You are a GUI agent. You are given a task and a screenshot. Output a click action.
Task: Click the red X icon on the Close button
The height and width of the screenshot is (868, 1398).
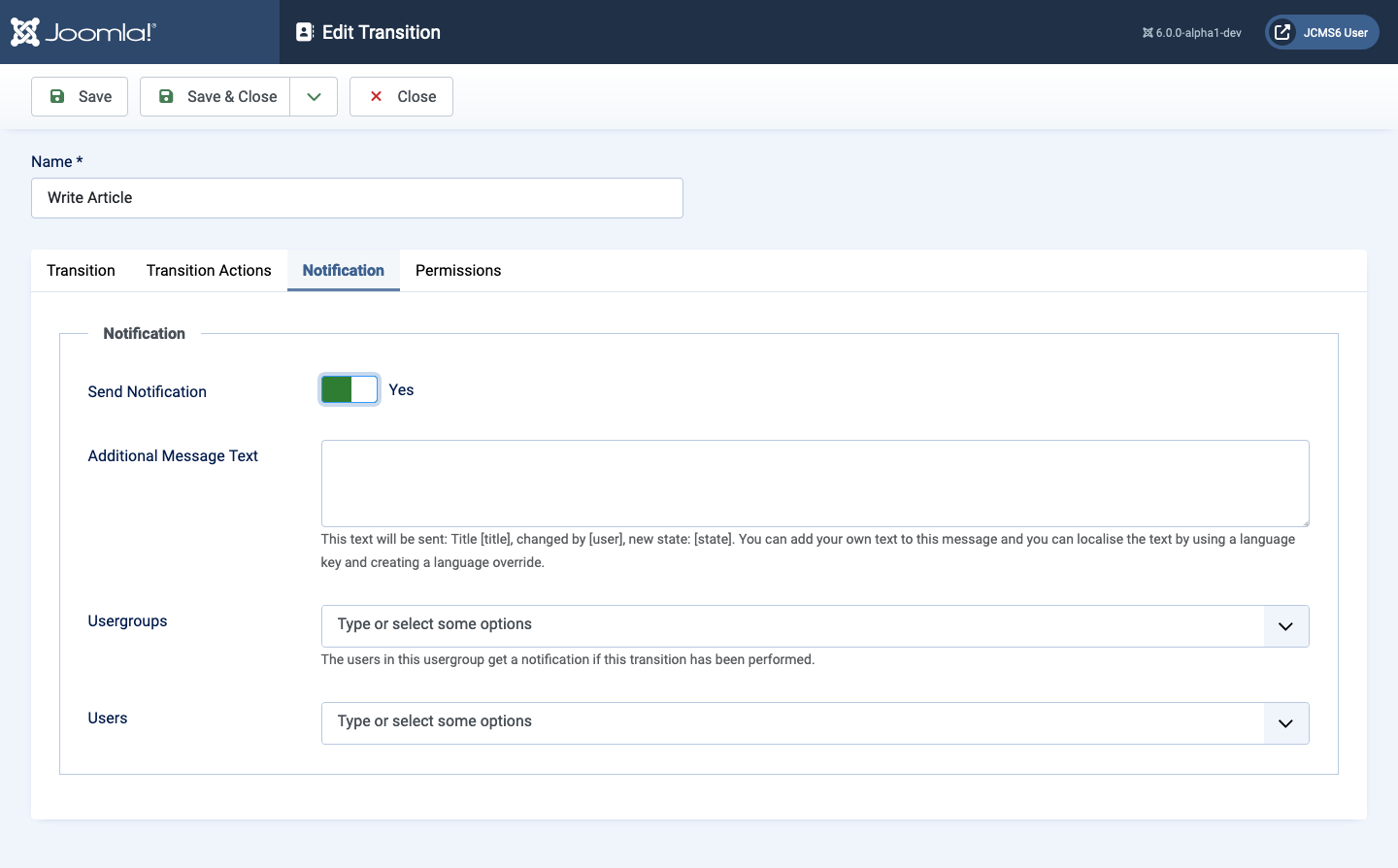pyautogui.click(x=376, y=96)
